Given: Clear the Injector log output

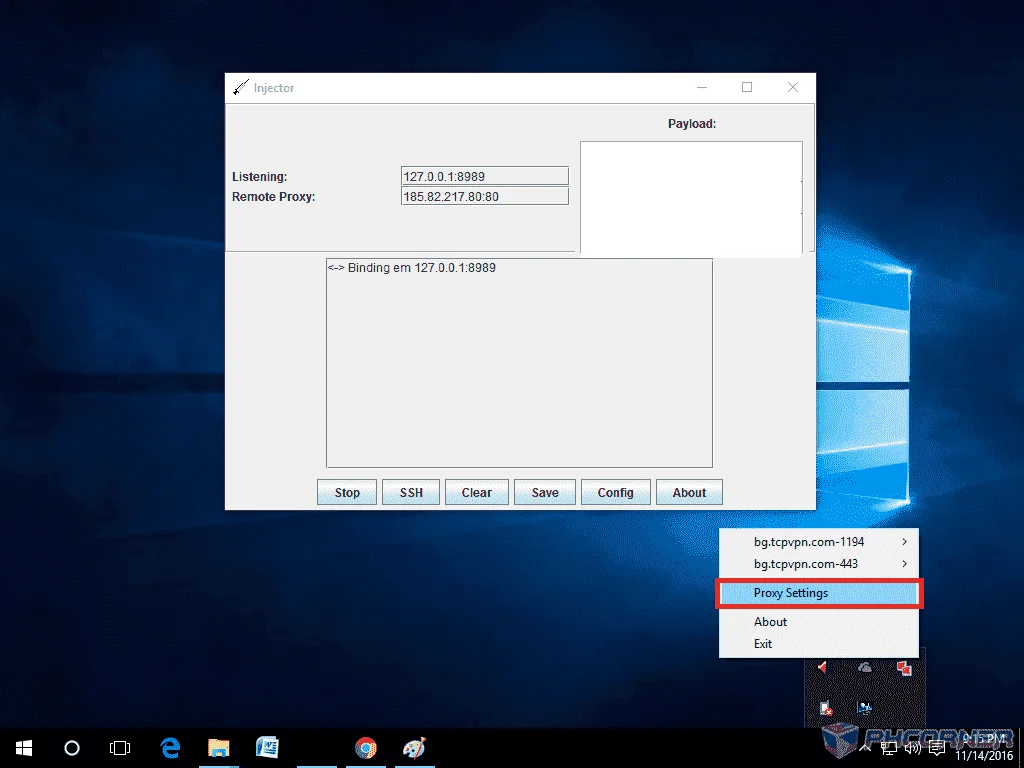Looking at the screenshot, I should click(x=477, y=492).
